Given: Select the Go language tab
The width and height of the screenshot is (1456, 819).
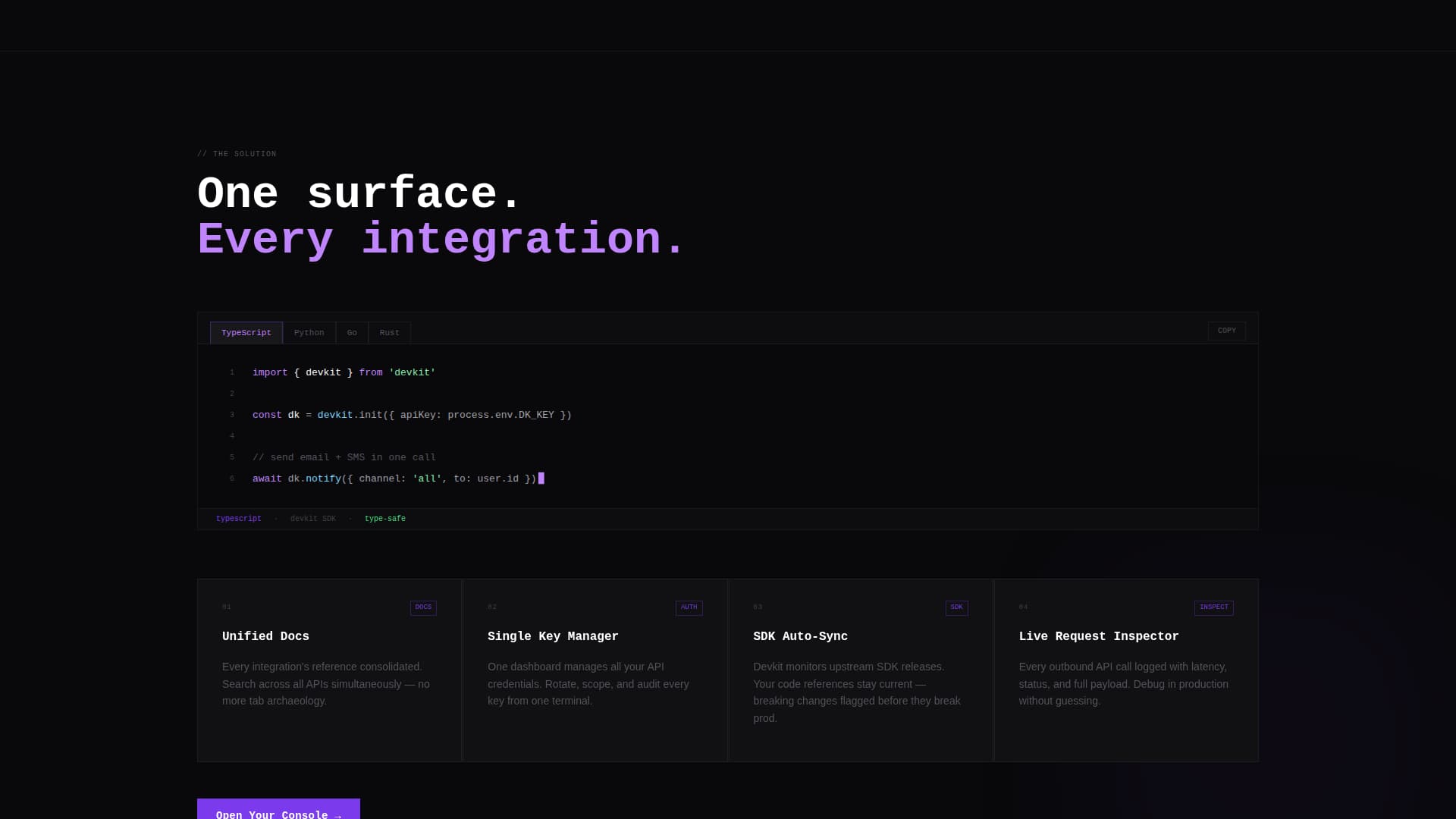Looking at the screenshot, I should pyautogui.click(x=352, y=333).
